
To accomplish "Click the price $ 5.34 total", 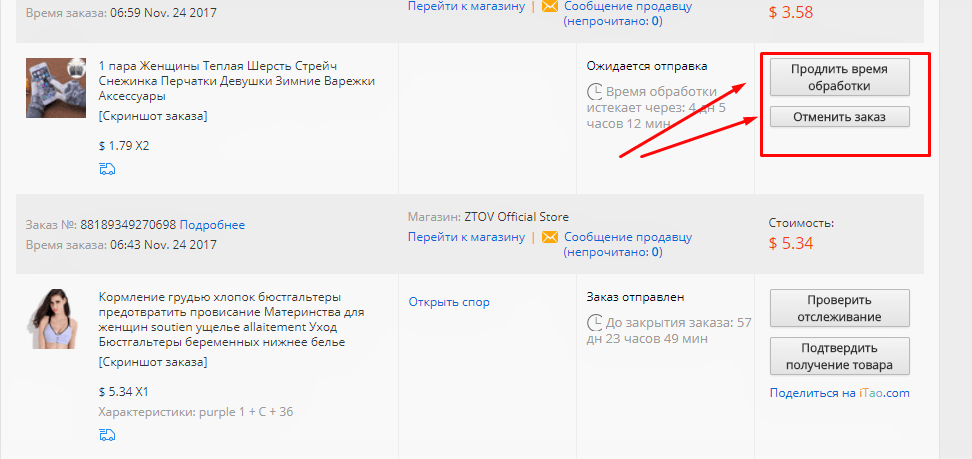I will [x=791, y=243].
